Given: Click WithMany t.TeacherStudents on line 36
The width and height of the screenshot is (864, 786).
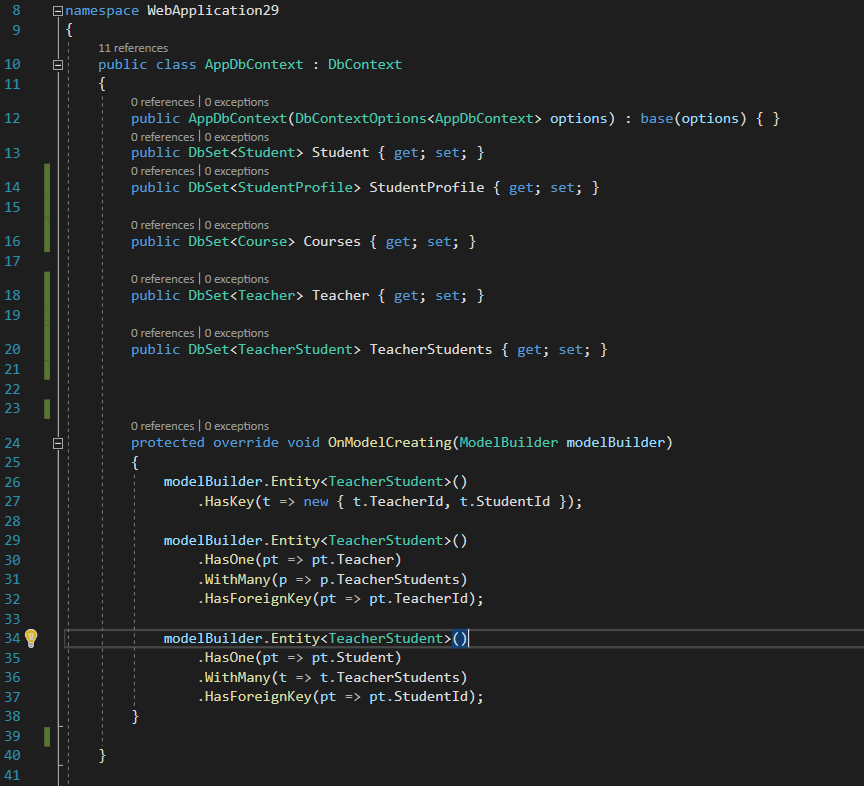Looking at the screenshot, I should (x=332, y=677).
